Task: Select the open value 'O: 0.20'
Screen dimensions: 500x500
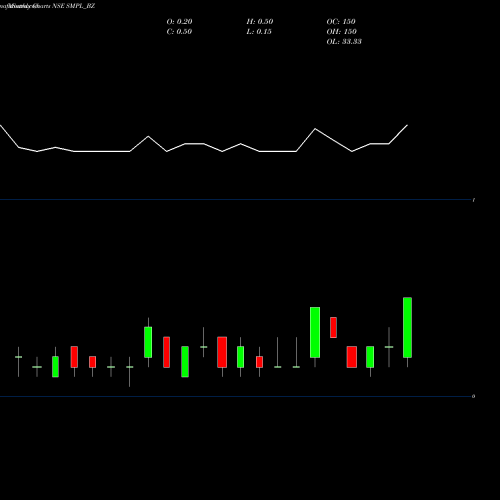Action: [x=179, y=21]
